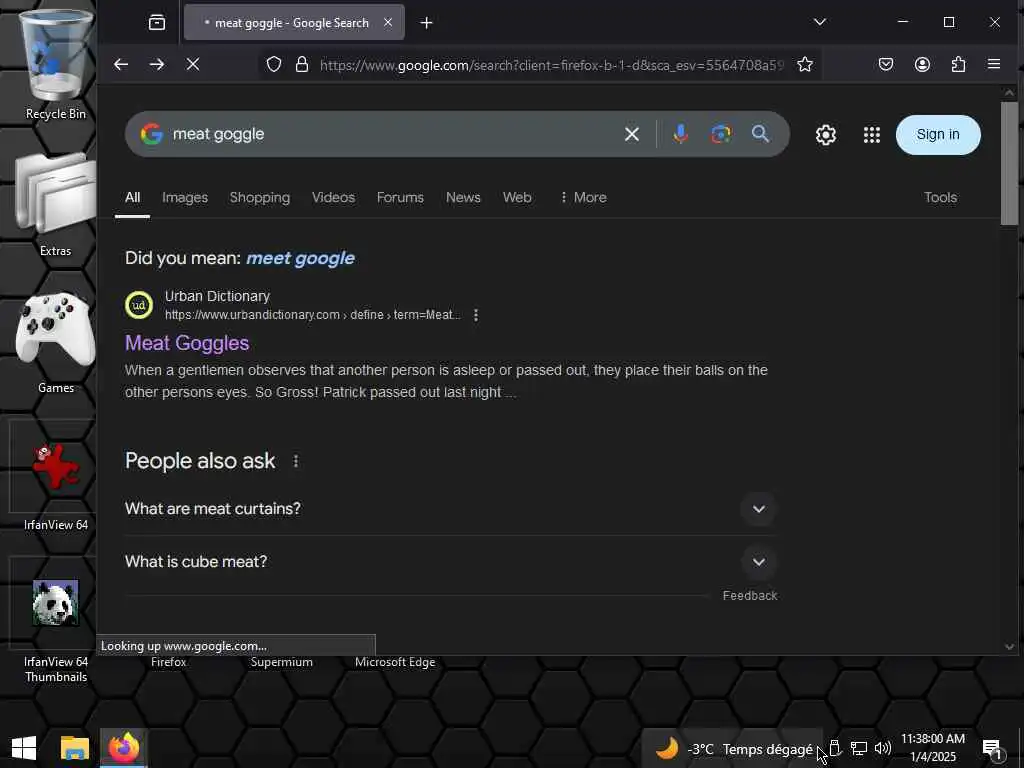The width and height of the screenshot is (1024, 768).
Task: Click the Urban Dictionary site favicon
Action: click(x=139, y=305)
